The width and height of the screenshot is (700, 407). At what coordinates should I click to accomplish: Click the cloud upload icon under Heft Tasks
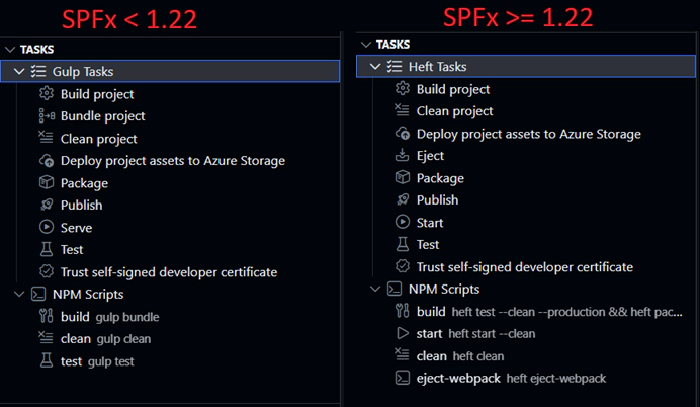(403, 133)
